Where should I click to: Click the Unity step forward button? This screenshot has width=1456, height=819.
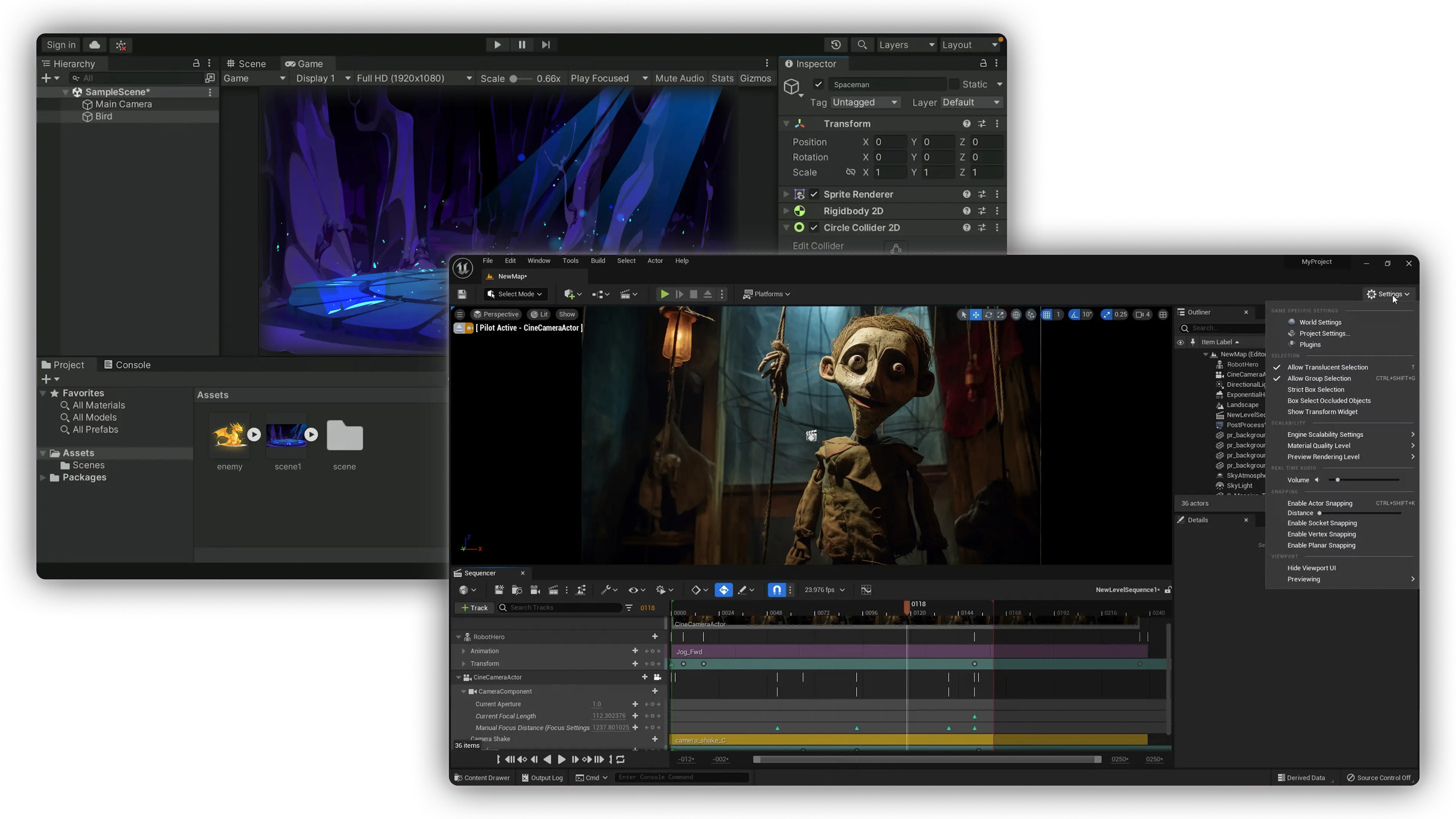(546, 45)
